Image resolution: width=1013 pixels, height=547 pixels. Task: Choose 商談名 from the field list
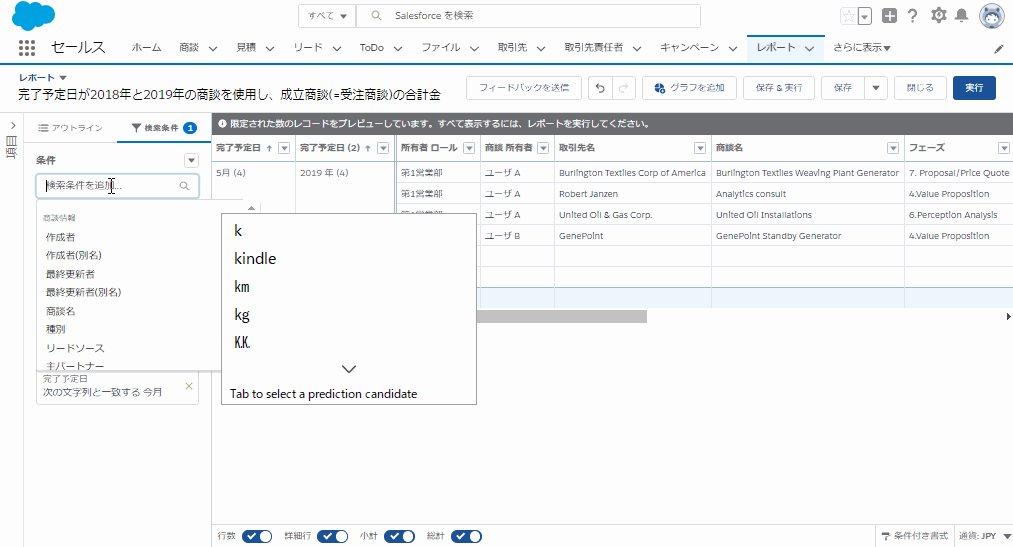(x=60, y=311)
